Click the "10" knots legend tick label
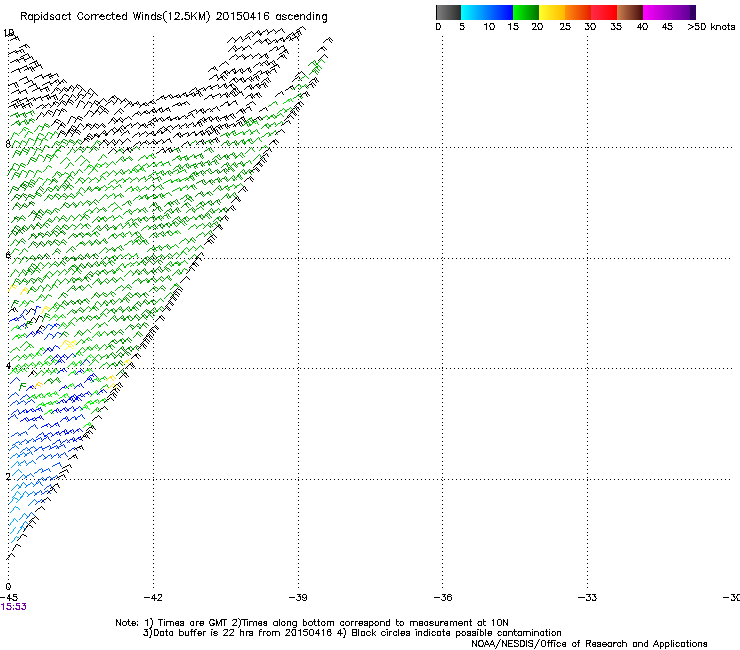This screenshot has width=740, height=650. tap(489, 27)
